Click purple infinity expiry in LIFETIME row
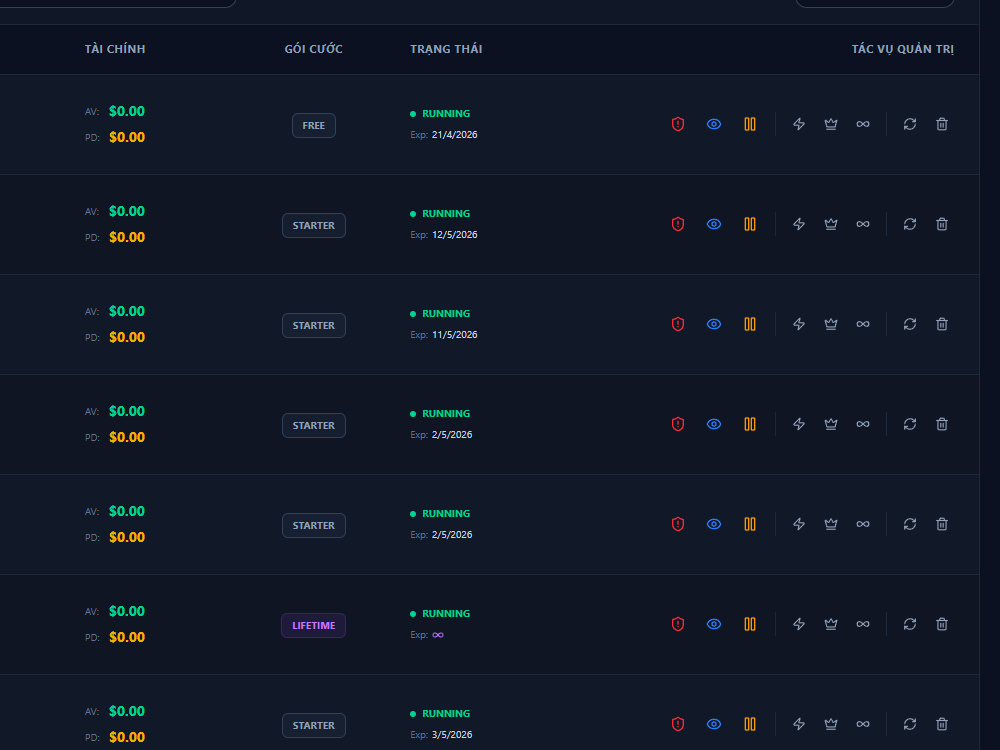The image size is (1000, 750). click(438, 635)
